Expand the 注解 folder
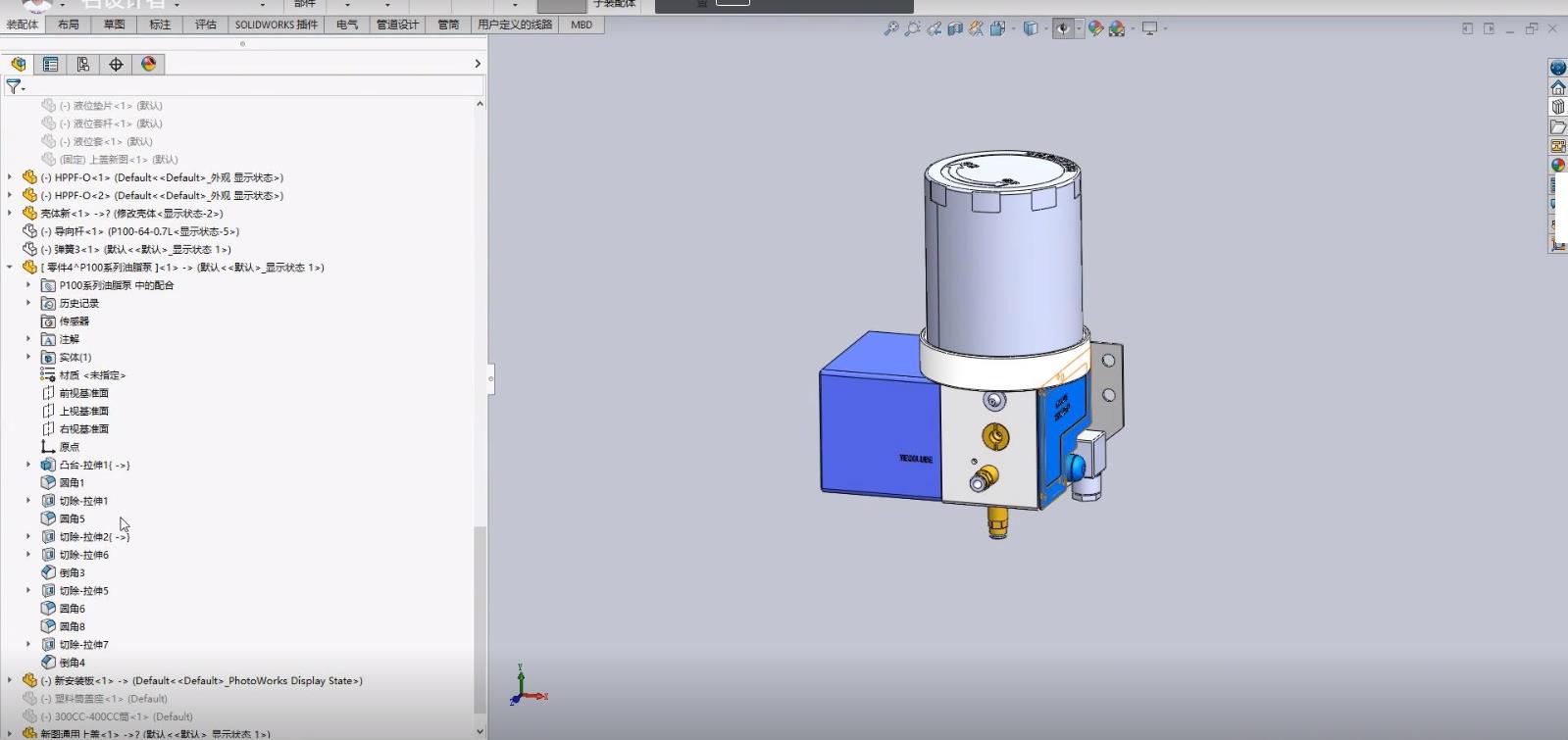Image resolution: width=1568 pixels, height=740 pixels. point(28,339)
